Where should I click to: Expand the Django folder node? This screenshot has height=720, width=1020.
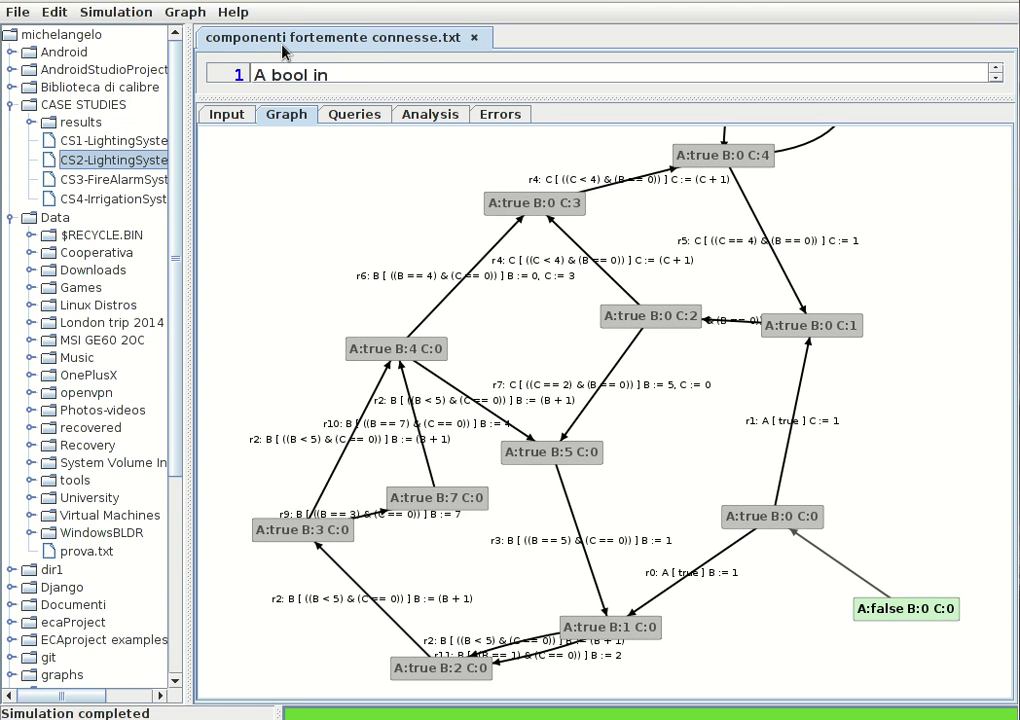coord(11,587)
